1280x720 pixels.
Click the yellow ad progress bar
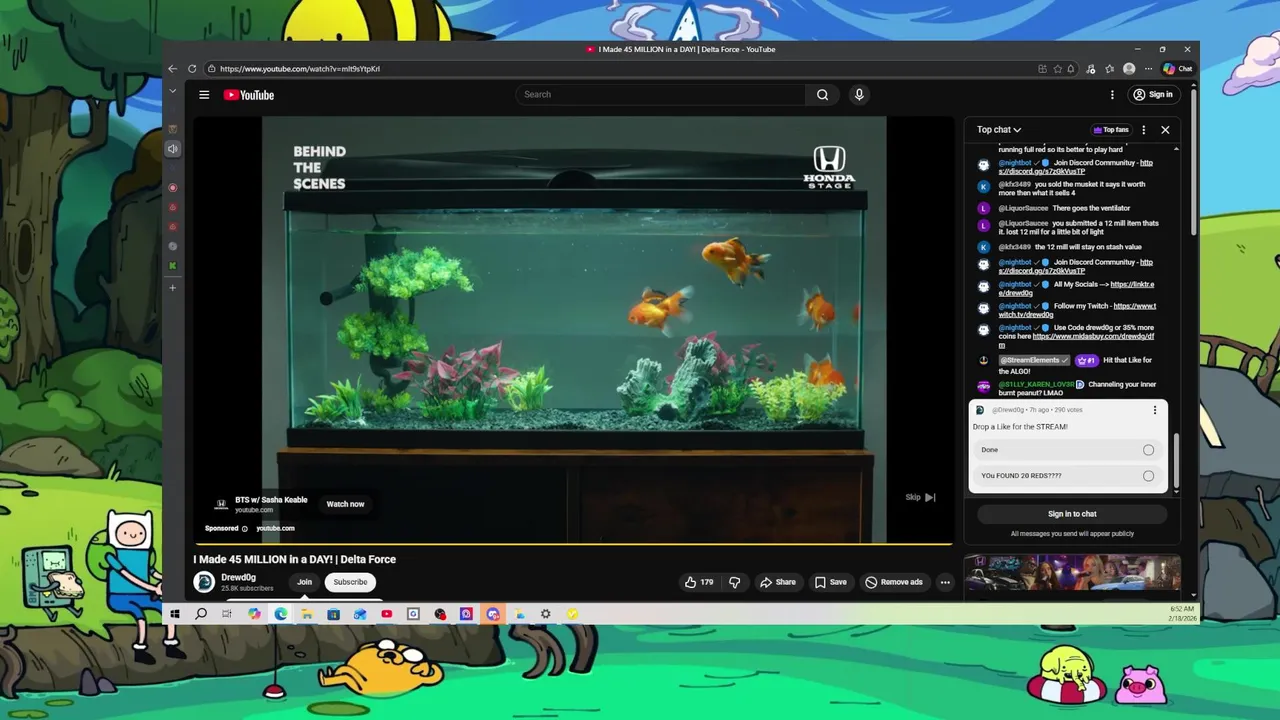coord(573,545)
